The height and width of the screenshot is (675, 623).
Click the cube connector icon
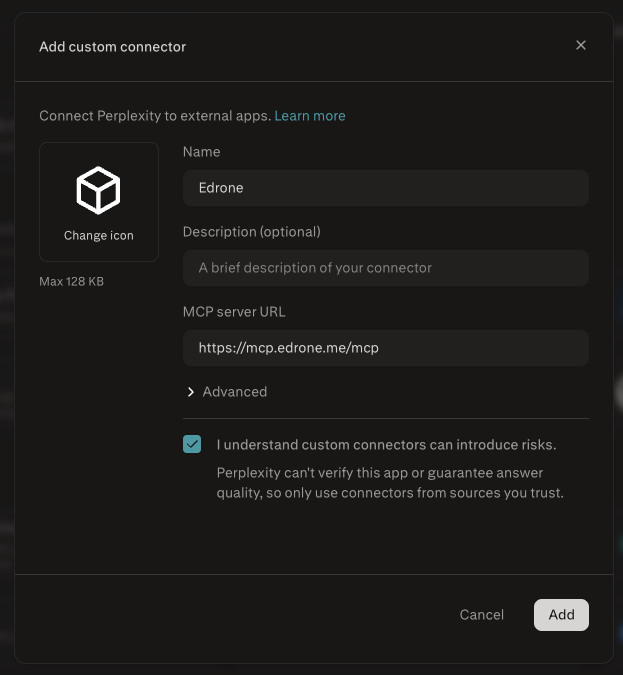pos(99,190)
